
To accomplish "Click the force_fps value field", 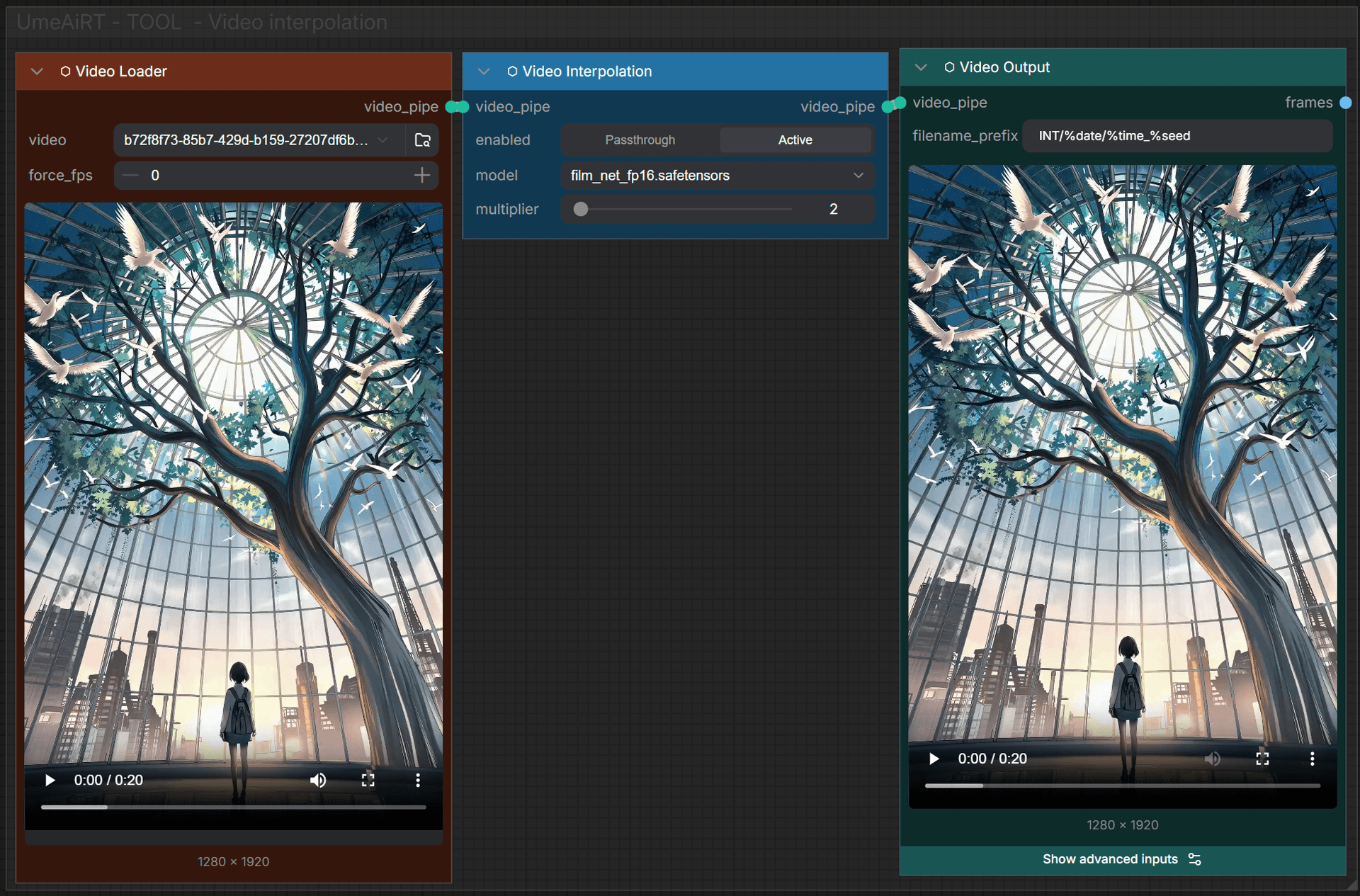I will coord(276,176).
